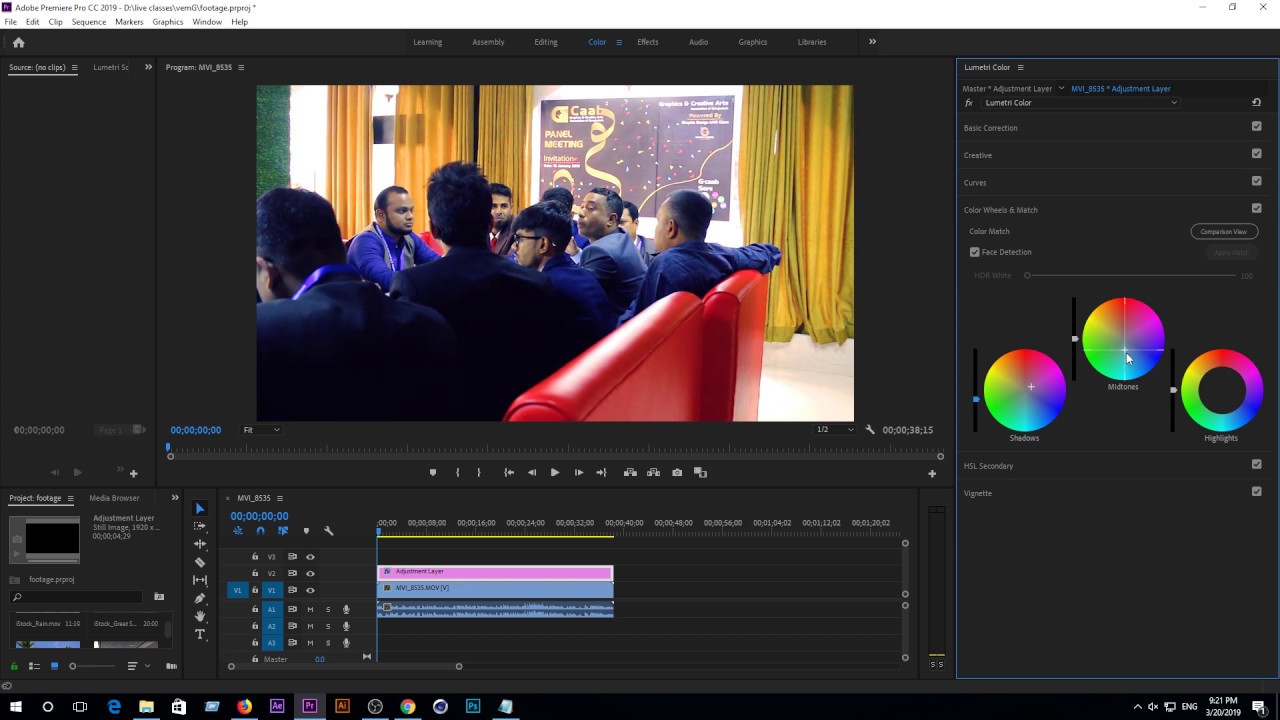
Task: Switch to the Effects workspace
Action: click(648, 42)
